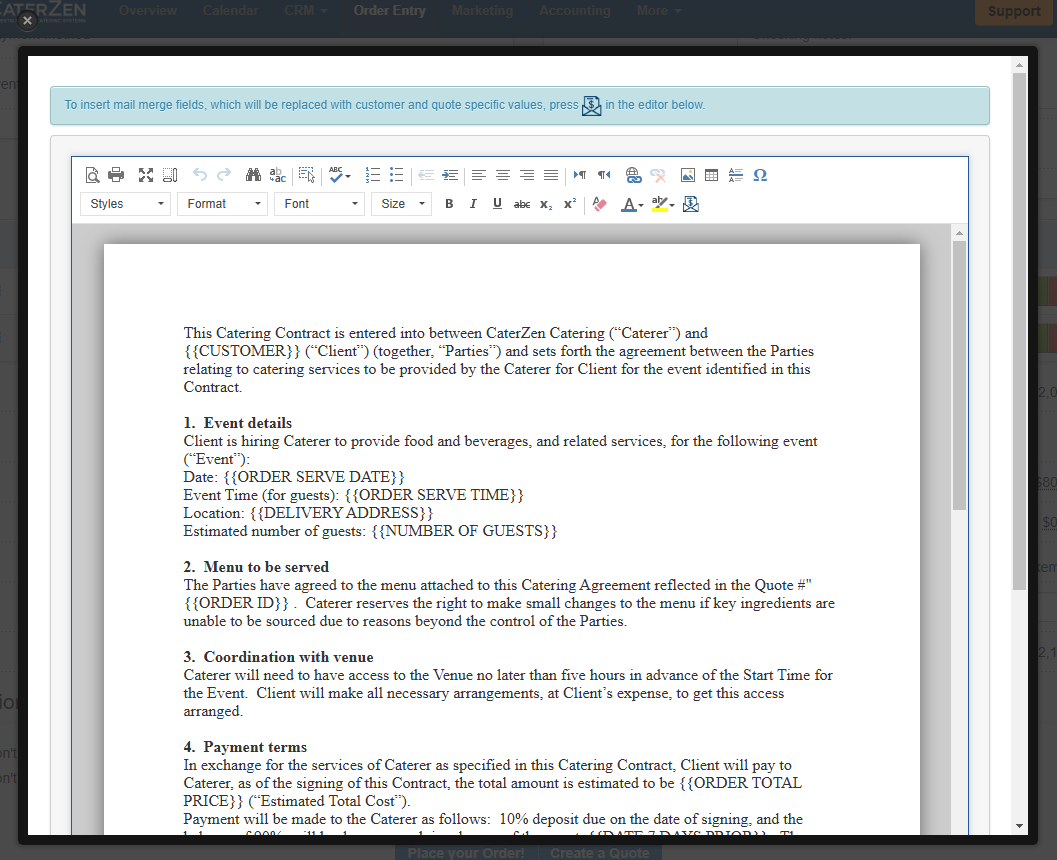Open the spell check dropdown
The width and height of the screenshot is (1057, 860).
point(340,175)
